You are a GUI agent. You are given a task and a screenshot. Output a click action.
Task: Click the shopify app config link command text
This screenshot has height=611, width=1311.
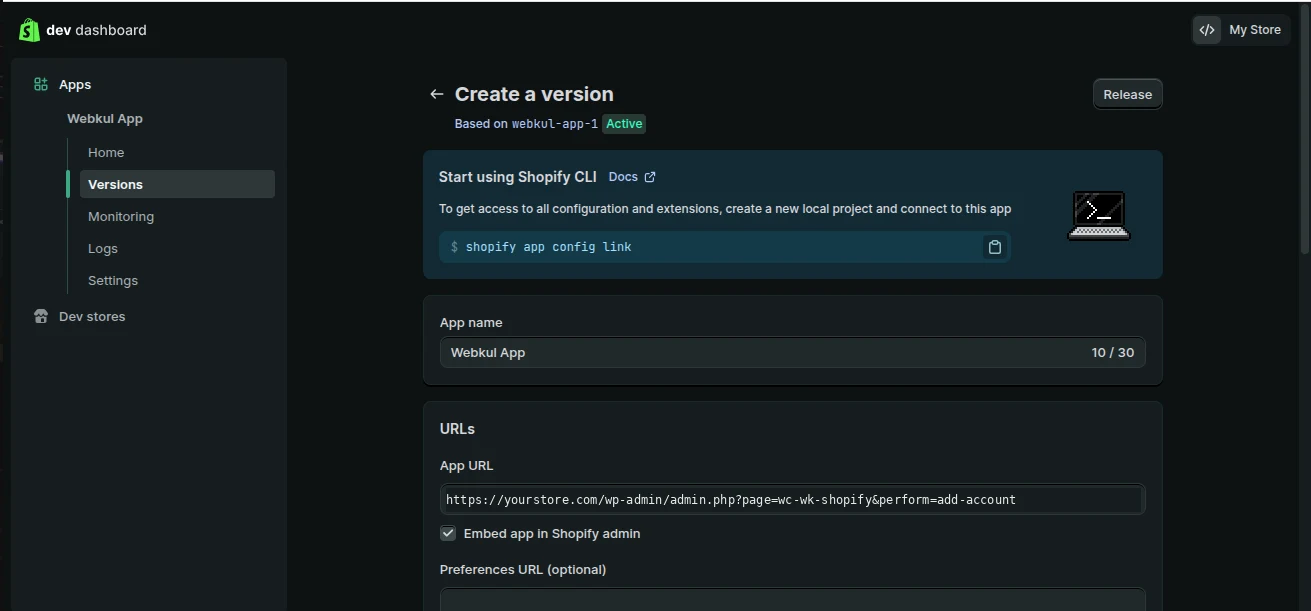[548, 247]
